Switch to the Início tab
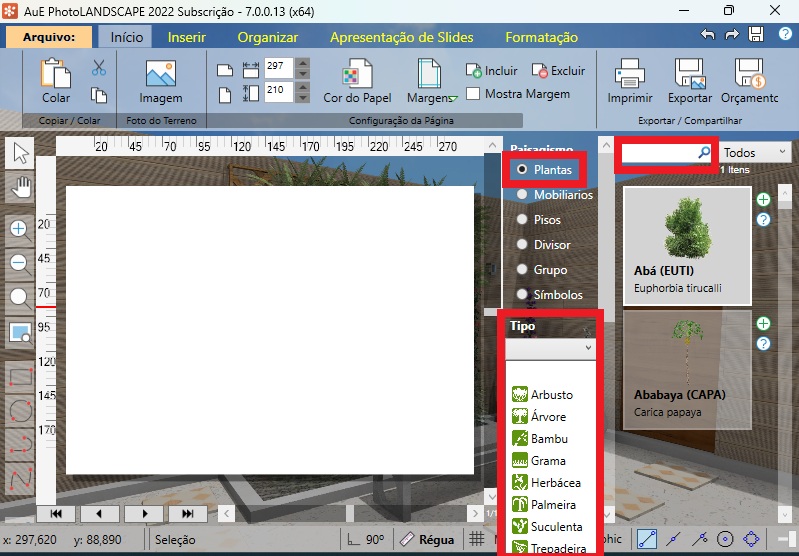This screenshot has height=556, width=799. tap(126, 37)
